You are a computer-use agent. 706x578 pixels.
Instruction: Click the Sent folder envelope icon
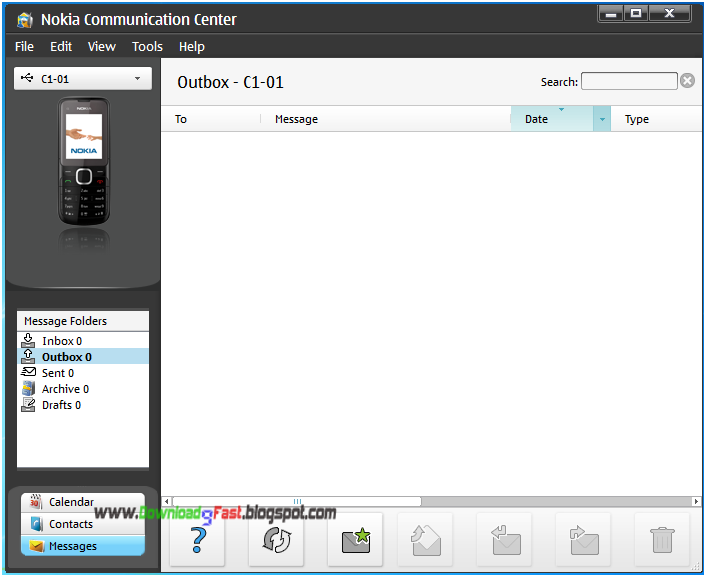pyautogui.click(x=28, y=372)
